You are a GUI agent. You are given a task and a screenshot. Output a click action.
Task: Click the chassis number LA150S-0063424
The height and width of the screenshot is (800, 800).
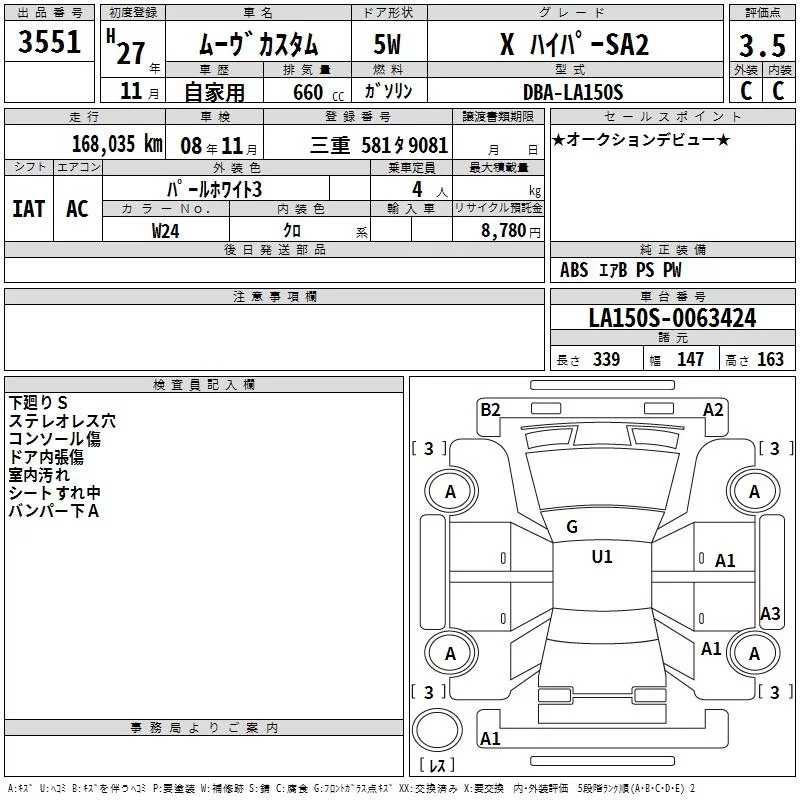[x=672, y=318]
